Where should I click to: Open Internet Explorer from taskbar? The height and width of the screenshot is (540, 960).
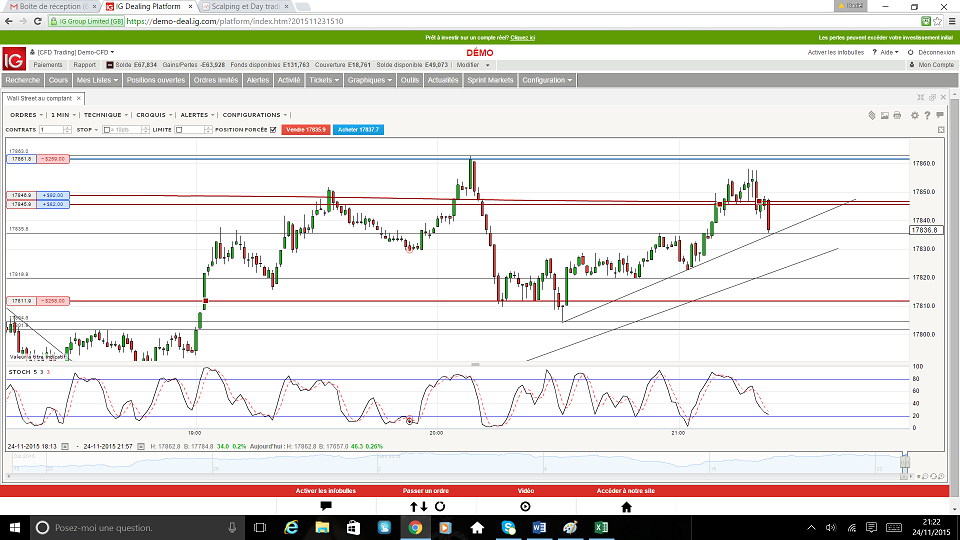[x=291, y=527]
